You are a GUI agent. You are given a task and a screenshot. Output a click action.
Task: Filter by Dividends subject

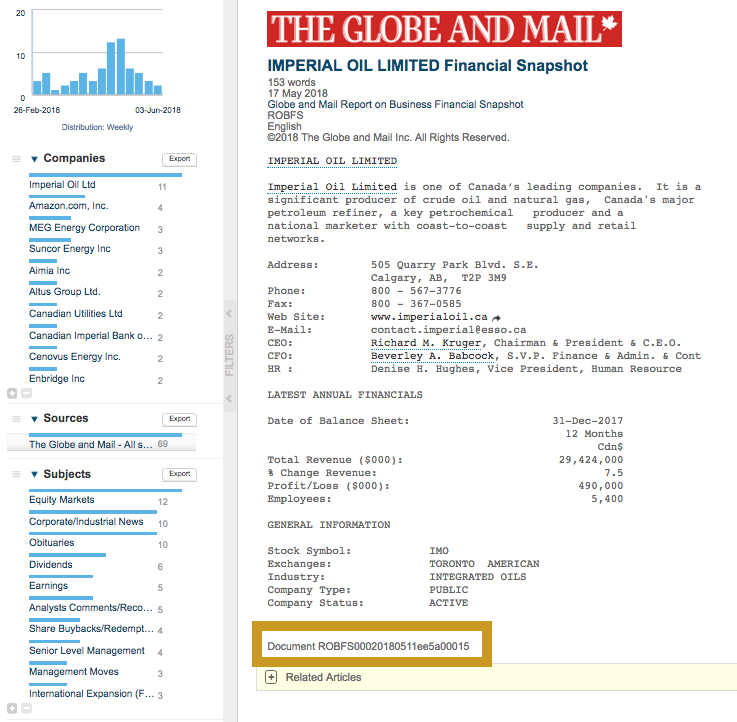pos(51,565)
